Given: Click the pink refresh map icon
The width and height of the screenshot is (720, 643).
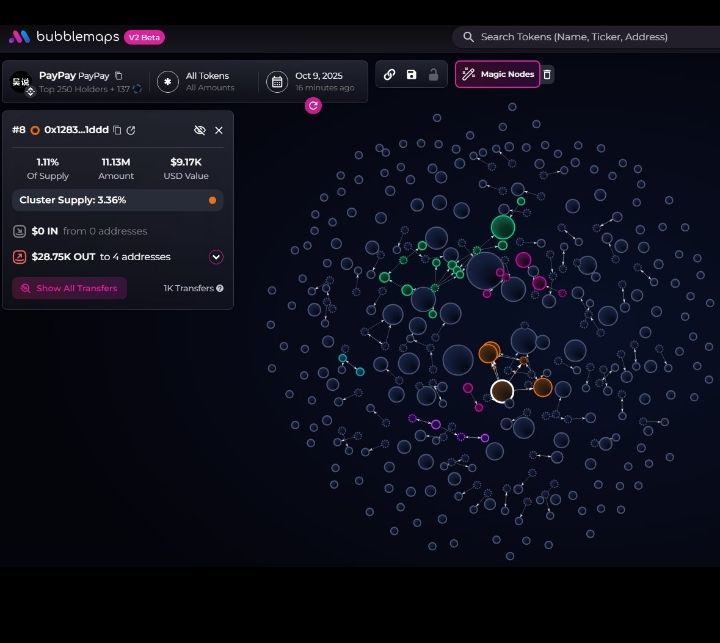Looking at the screenshot, I should (x=313, y=105).
